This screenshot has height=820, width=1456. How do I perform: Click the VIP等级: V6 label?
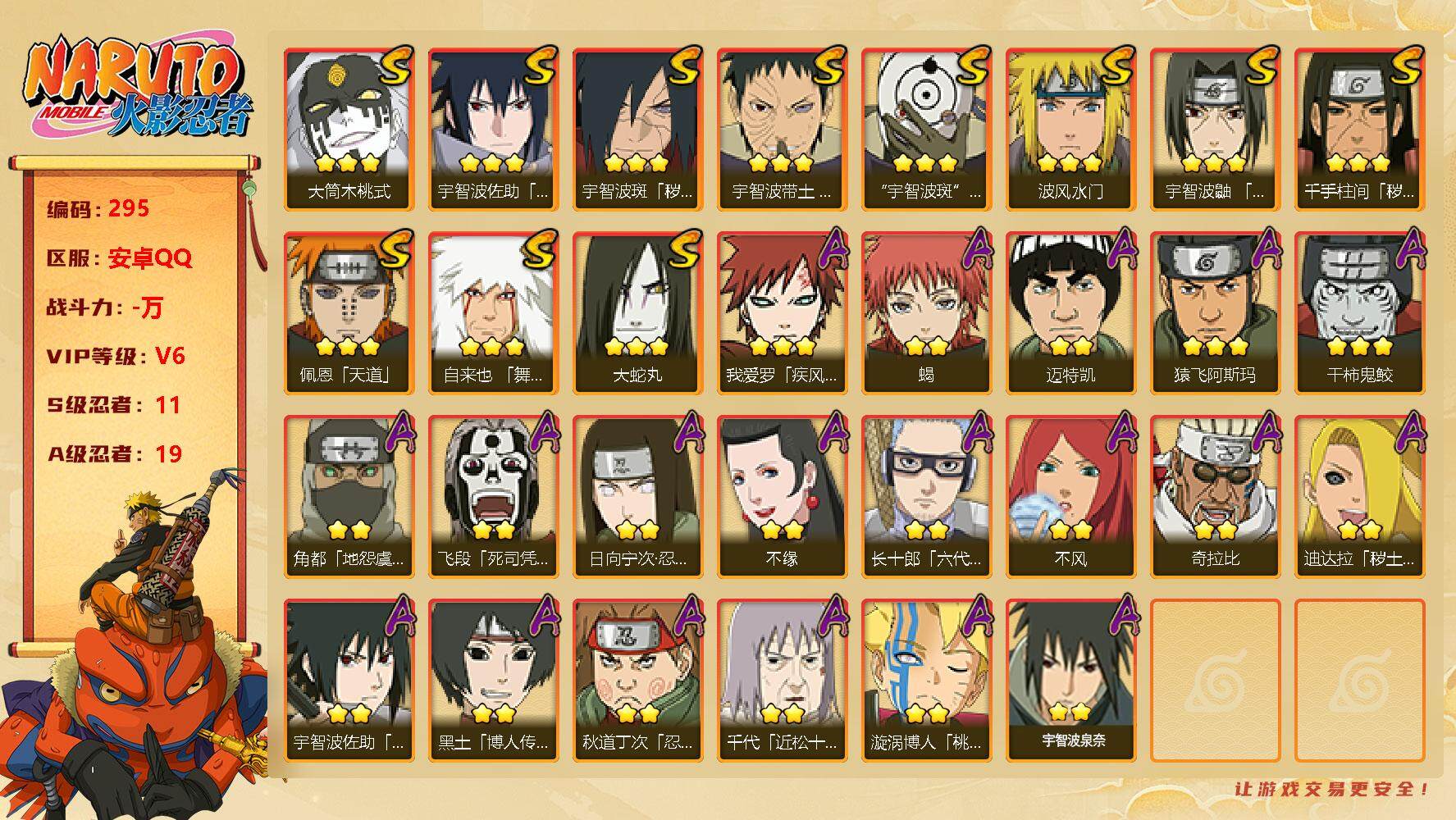pos(116,356)
